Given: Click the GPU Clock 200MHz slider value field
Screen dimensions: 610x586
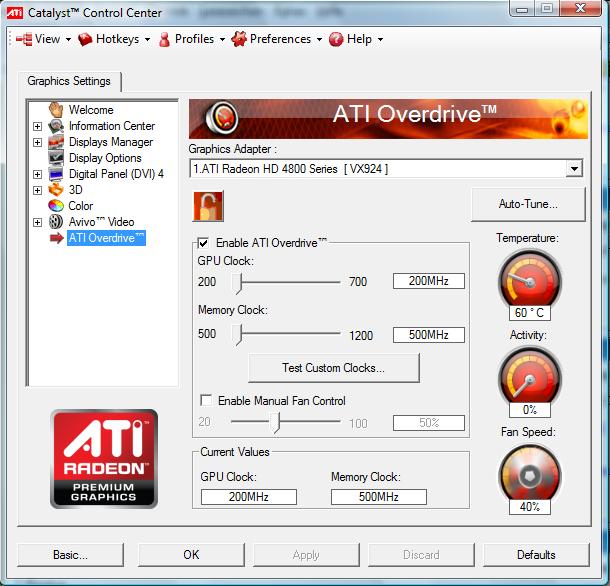Looking at the screenshot, I should [x=429, y=281].
